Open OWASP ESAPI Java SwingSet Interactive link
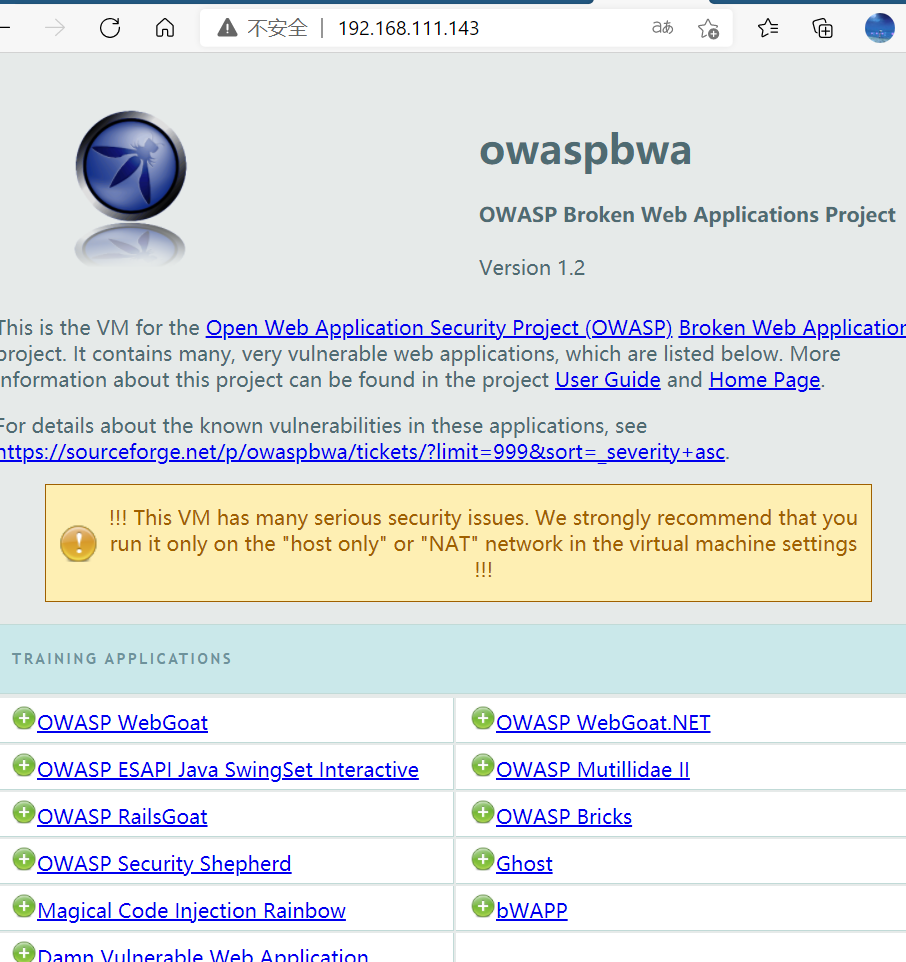 228,770
